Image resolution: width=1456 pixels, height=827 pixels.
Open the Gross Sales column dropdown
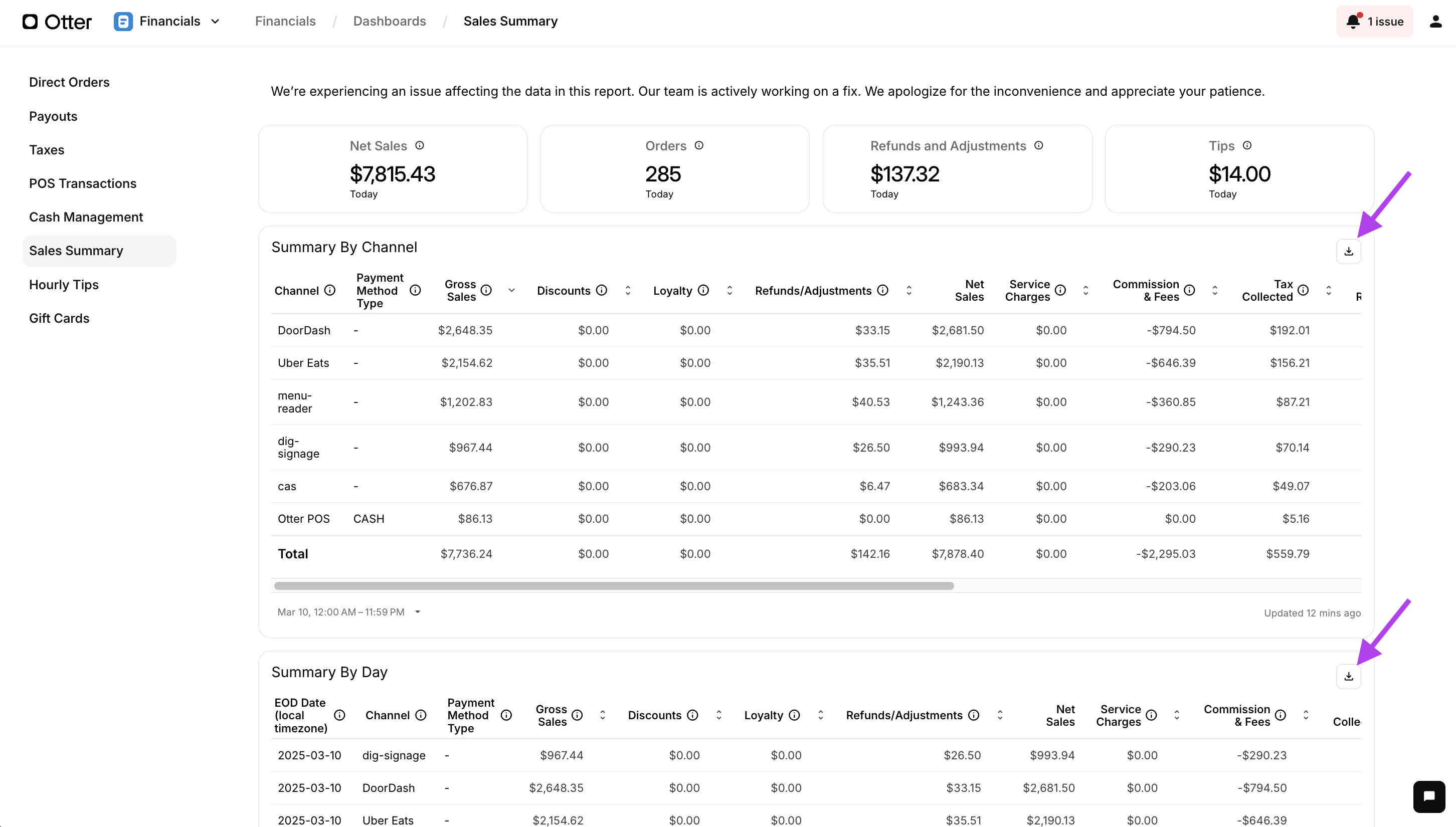pos(511,290)
